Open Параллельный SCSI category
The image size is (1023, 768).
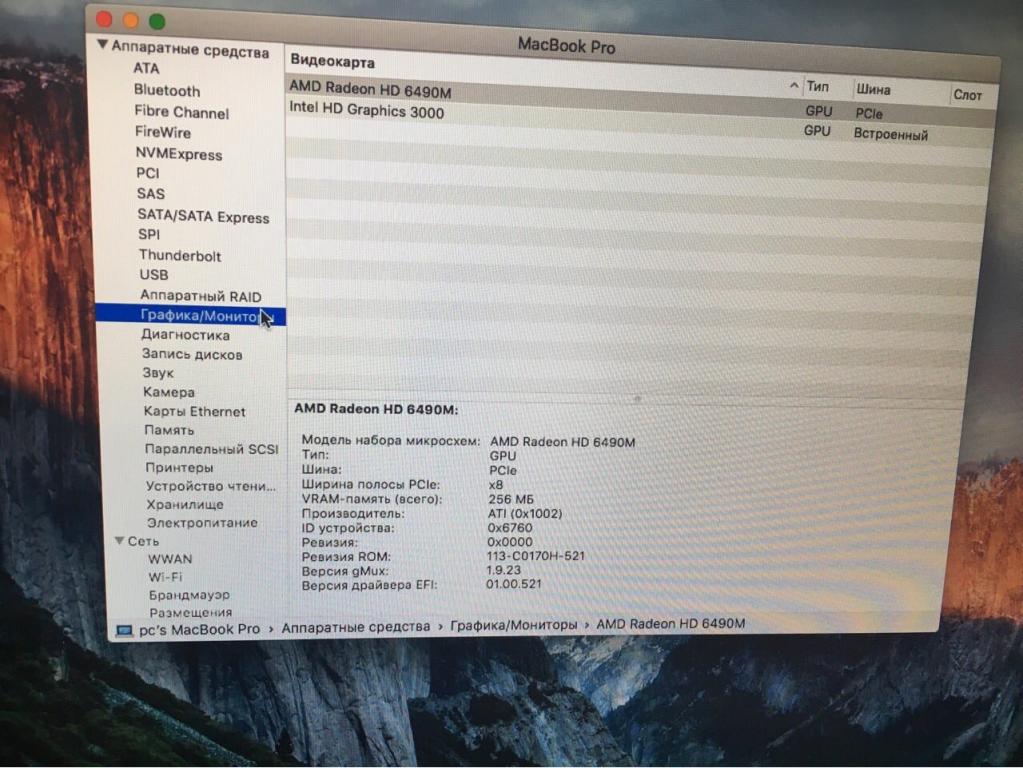[212, 449]
